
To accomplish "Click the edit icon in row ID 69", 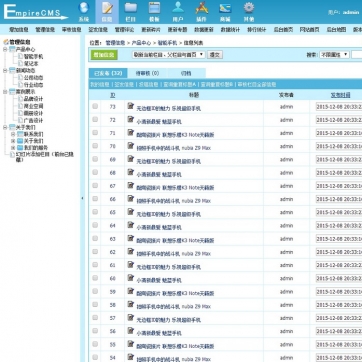I will pyautogui.click(x=131, y=159).
